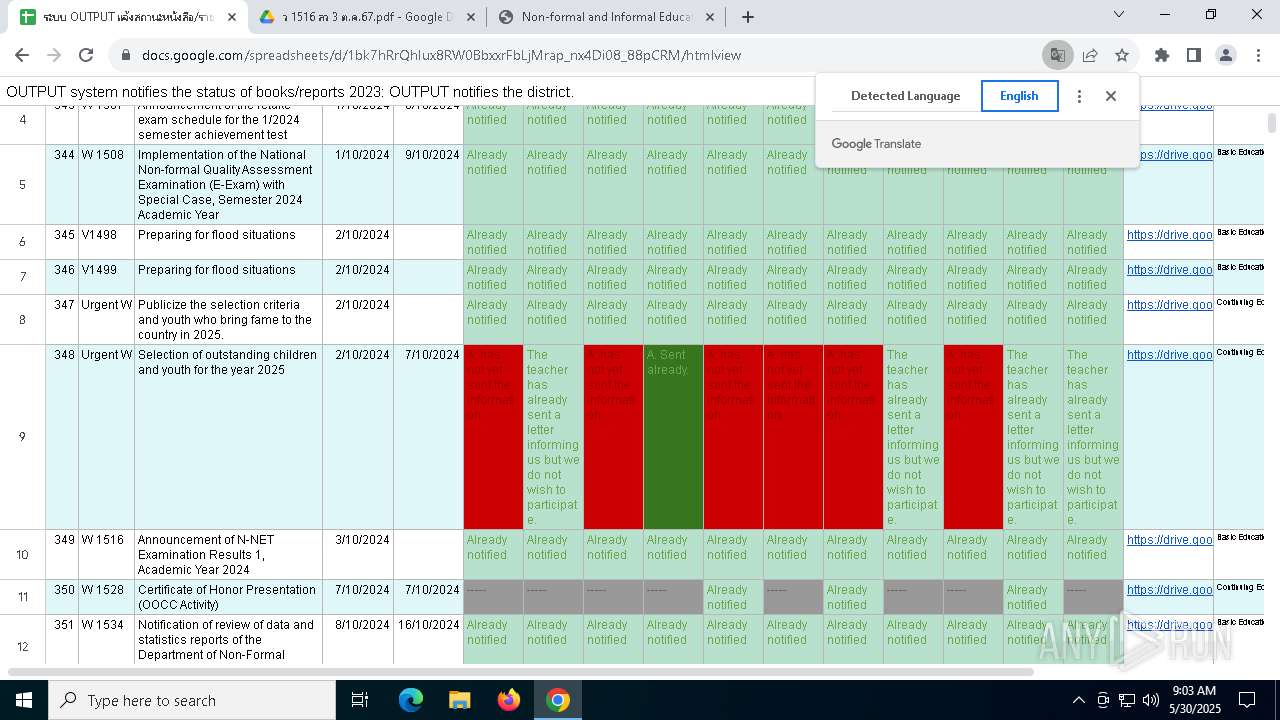Open drive link for row 344
This screenshot has height=720, width=1280.
(x=1169, y=155)
